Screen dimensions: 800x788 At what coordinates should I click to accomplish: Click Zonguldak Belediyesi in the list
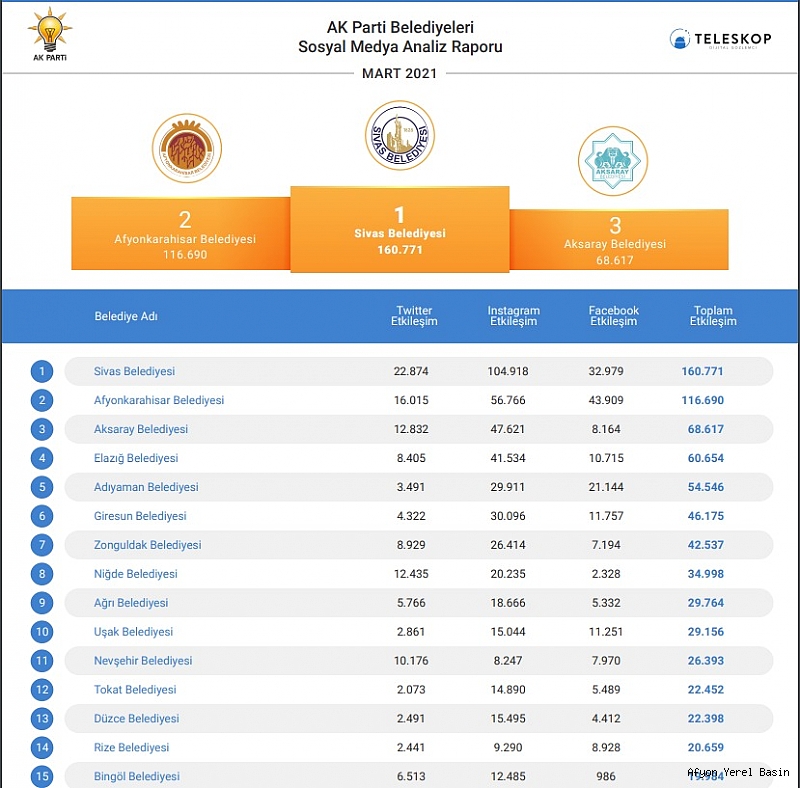pyautogui.click(x=147, y=545)
